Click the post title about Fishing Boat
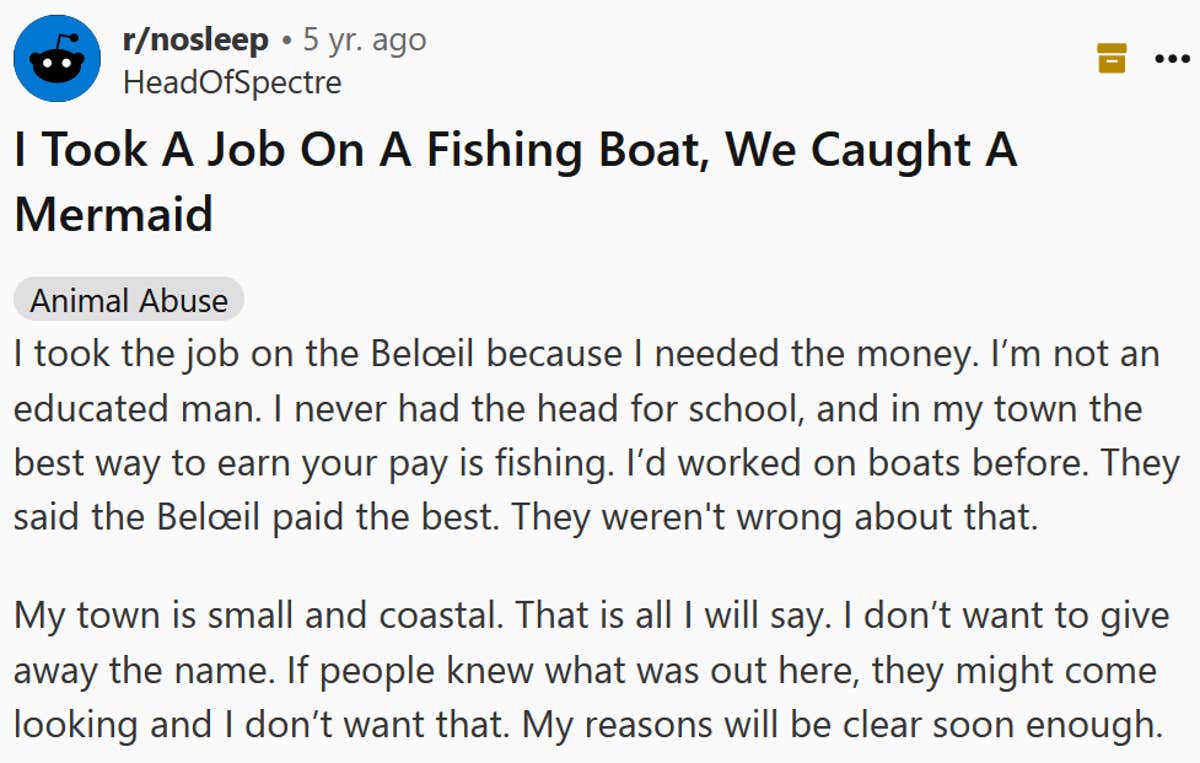The height and width of the screenshot is (763, 1200). [x=515, y=150]
